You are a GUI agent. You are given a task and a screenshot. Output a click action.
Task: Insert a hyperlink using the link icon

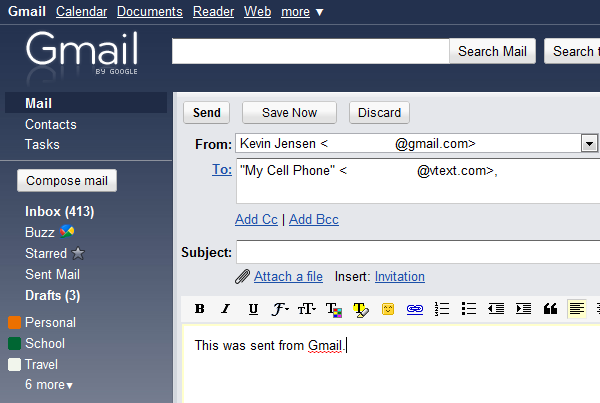point(415,308)
